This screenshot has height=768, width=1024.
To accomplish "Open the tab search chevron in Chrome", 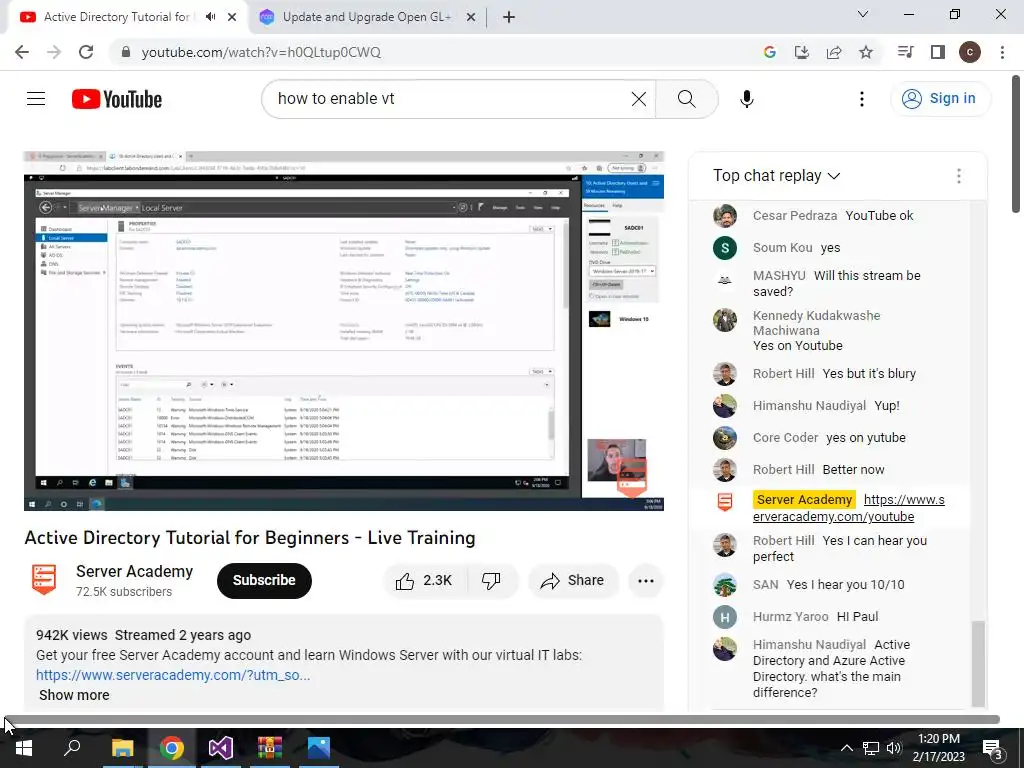I will (863, 14).
